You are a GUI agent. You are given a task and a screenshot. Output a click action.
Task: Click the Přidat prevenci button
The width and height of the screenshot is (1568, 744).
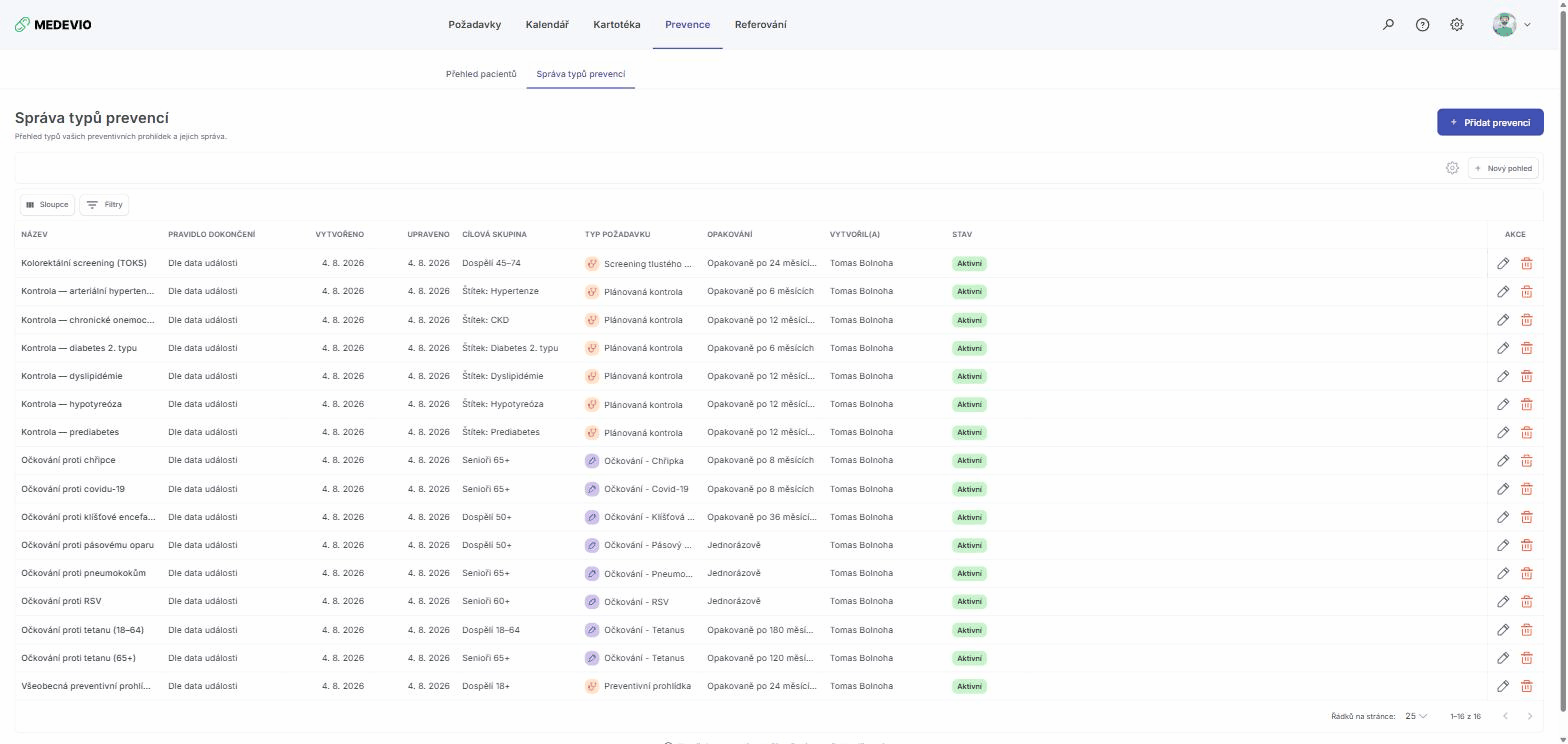pos(1490,122)
